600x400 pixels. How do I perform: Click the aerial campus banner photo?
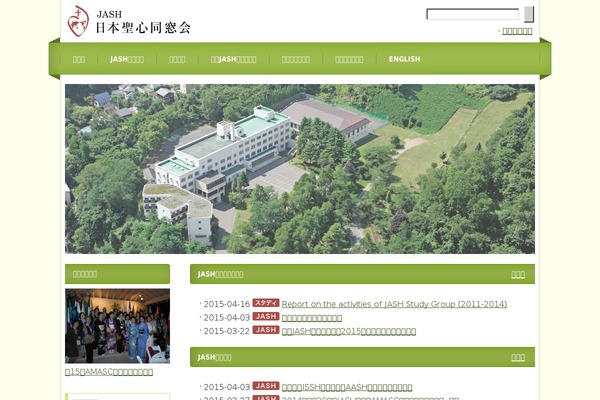[300, 169]
